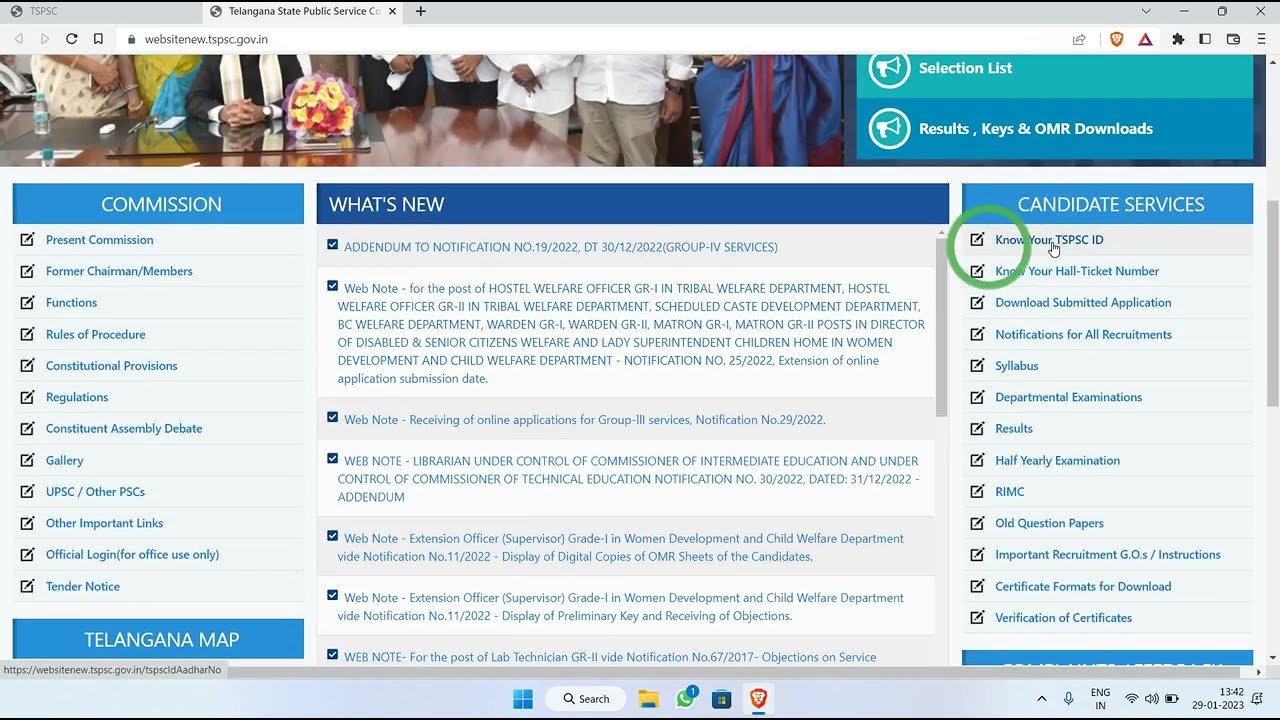Open Former Chairman/Members link
The height and width of the screenshot is (720, 1280).
click(x=119, y=271)
